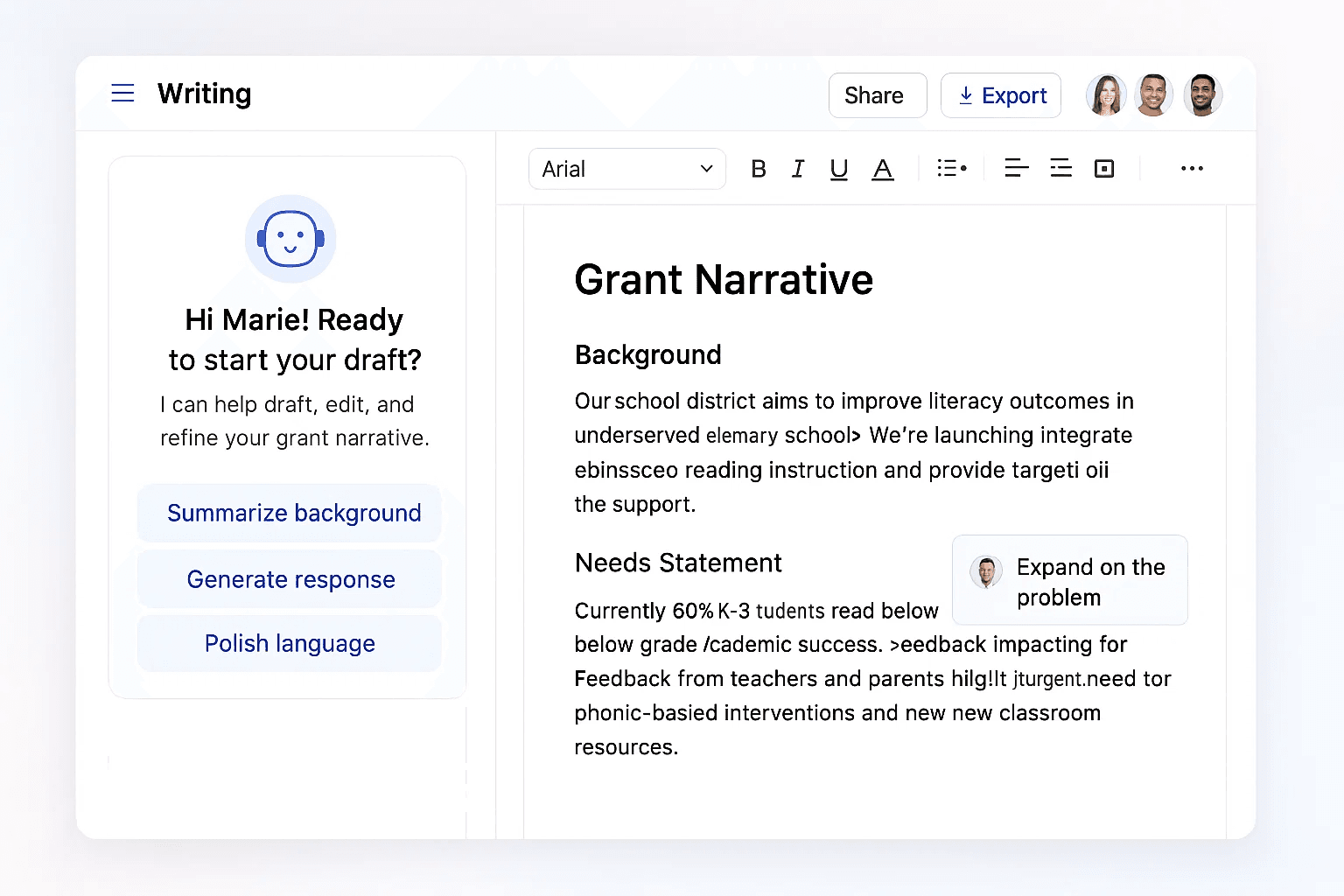Open the Share dialog
1344x896 pixels.
point(877,95)
